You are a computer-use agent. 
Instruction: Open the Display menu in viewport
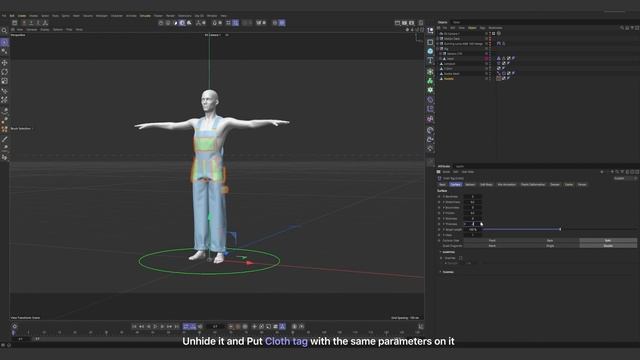44,29
